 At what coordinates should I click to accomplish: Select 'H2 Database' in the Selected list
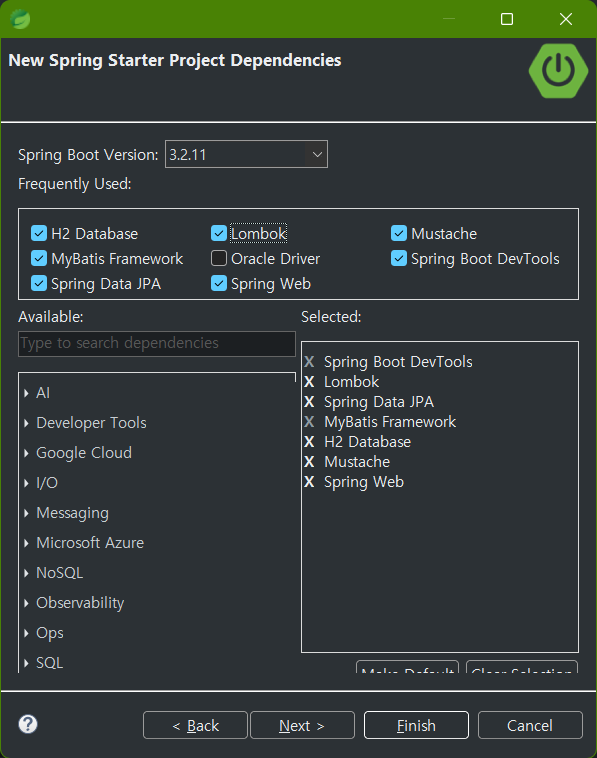(367, 442)
